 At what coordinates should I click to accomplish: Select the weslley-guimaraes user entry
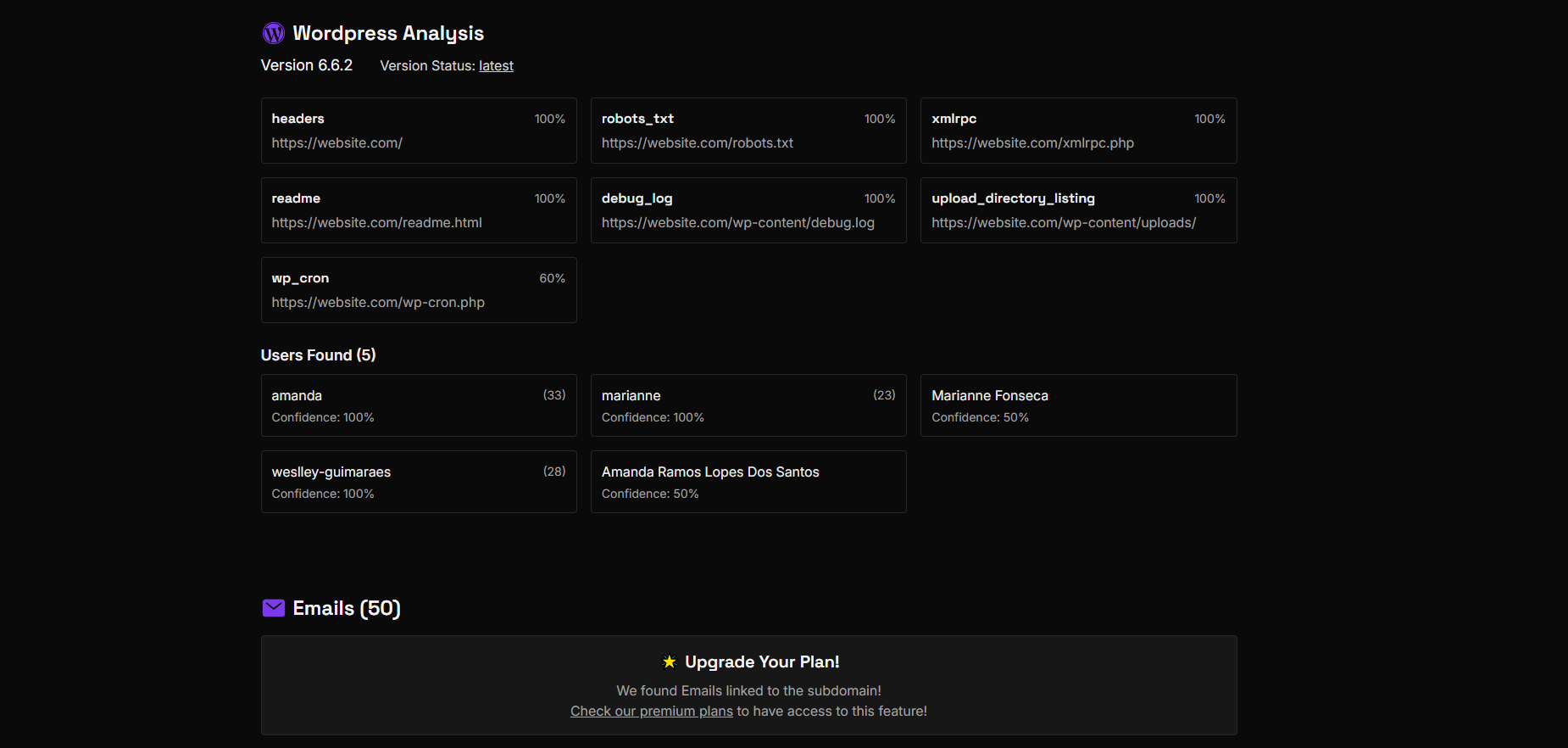(x=419, y=482)
